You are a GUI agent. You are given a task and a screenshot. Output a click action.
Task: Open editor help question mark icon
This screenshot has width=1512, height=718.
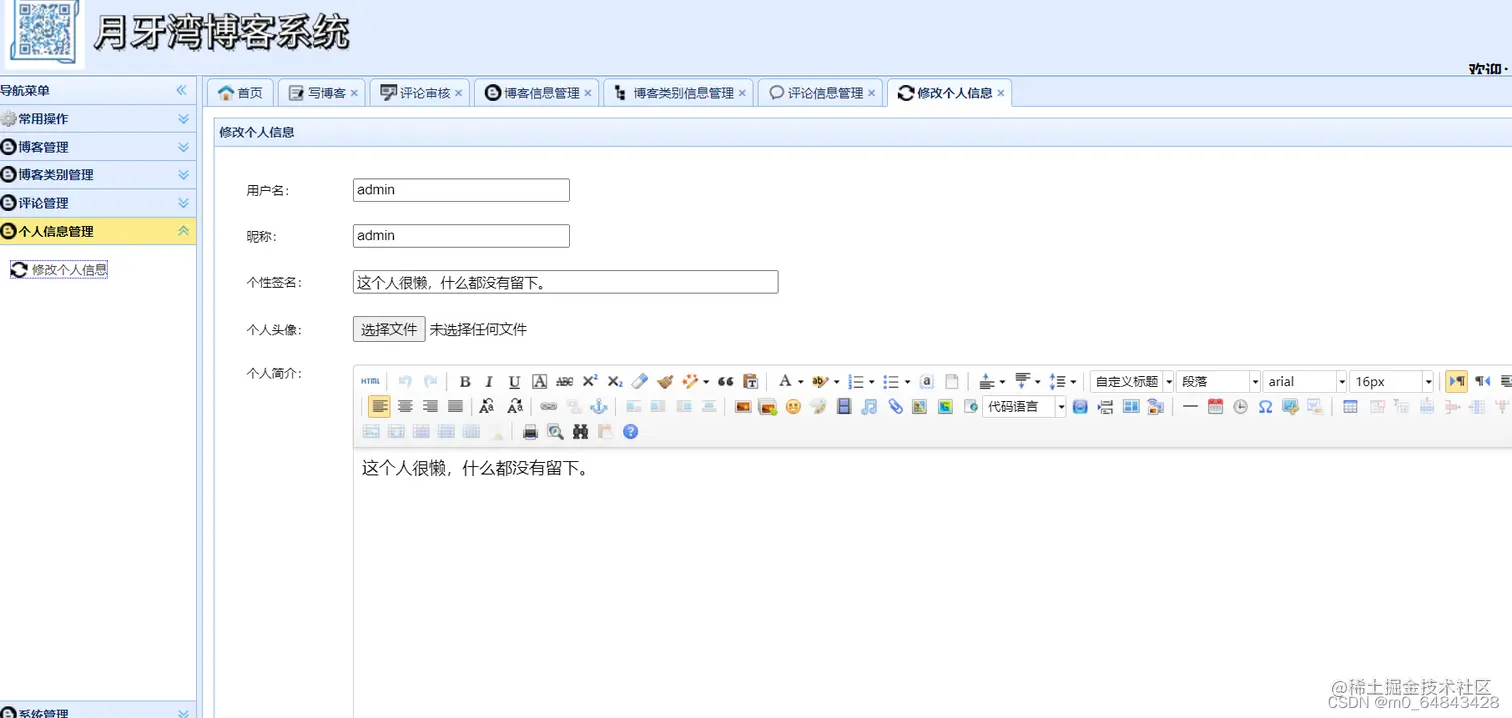[x=630, y=432]
